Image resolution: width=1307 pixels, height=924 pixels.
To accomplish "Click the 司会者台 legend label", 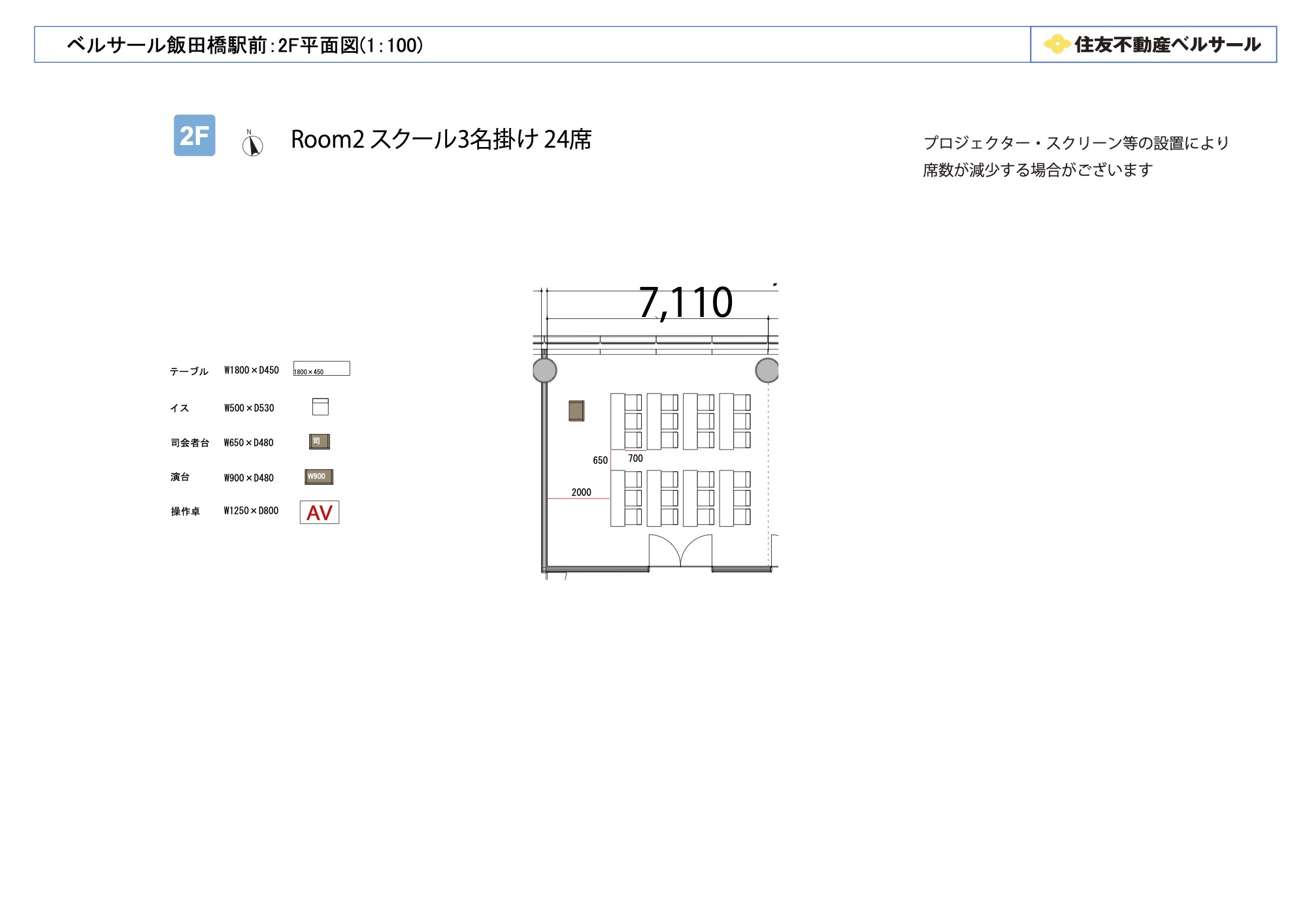I will [190, 442].
